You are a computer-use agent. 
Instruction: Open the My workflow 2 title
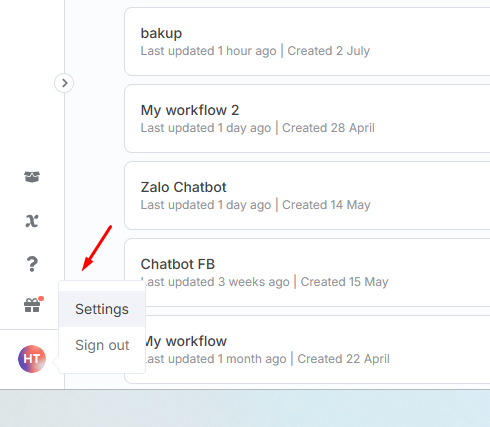tap(190, 110)
